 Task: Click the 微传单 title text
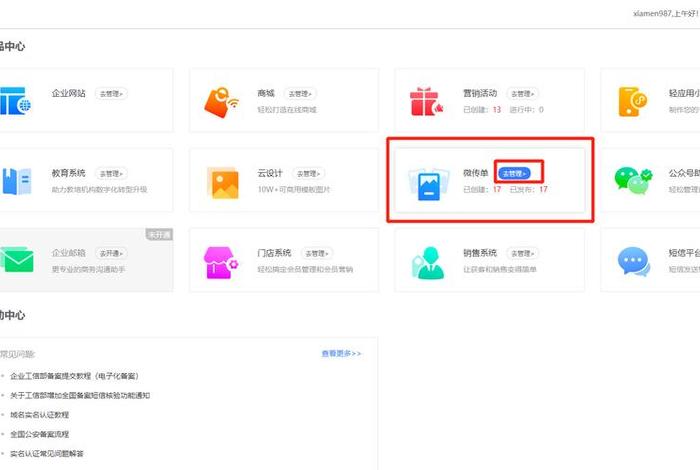[476, 173]
